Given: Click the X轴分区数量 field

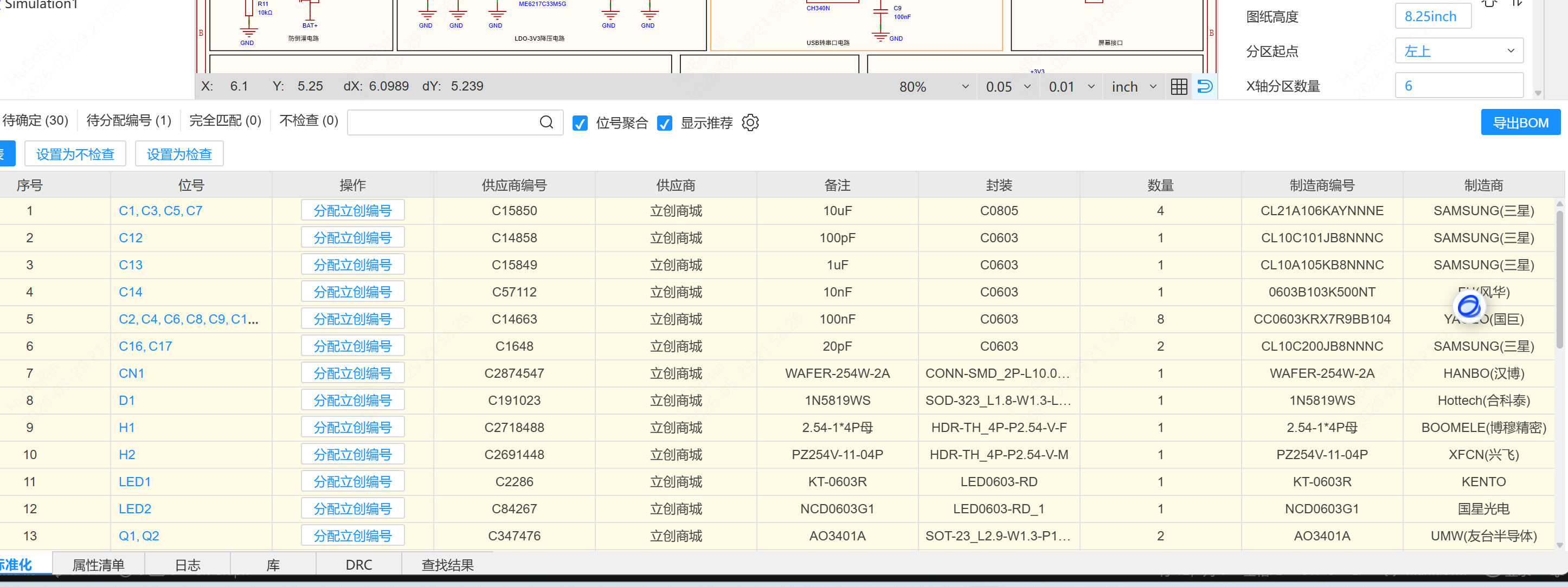Looking at the screenshot, I should pos(1458,86).
